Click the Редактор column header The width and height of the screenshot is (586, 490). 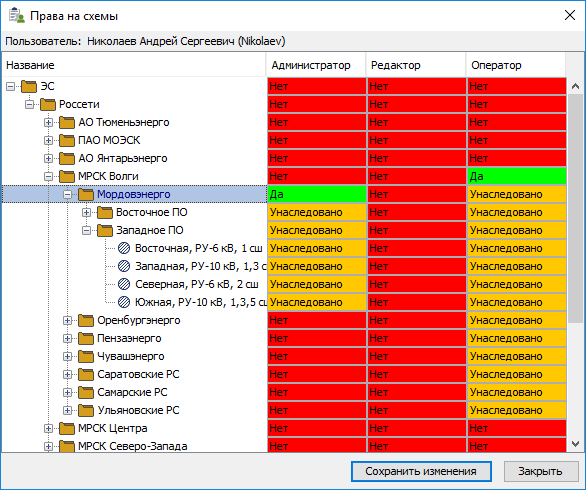[x=416, y=65]
